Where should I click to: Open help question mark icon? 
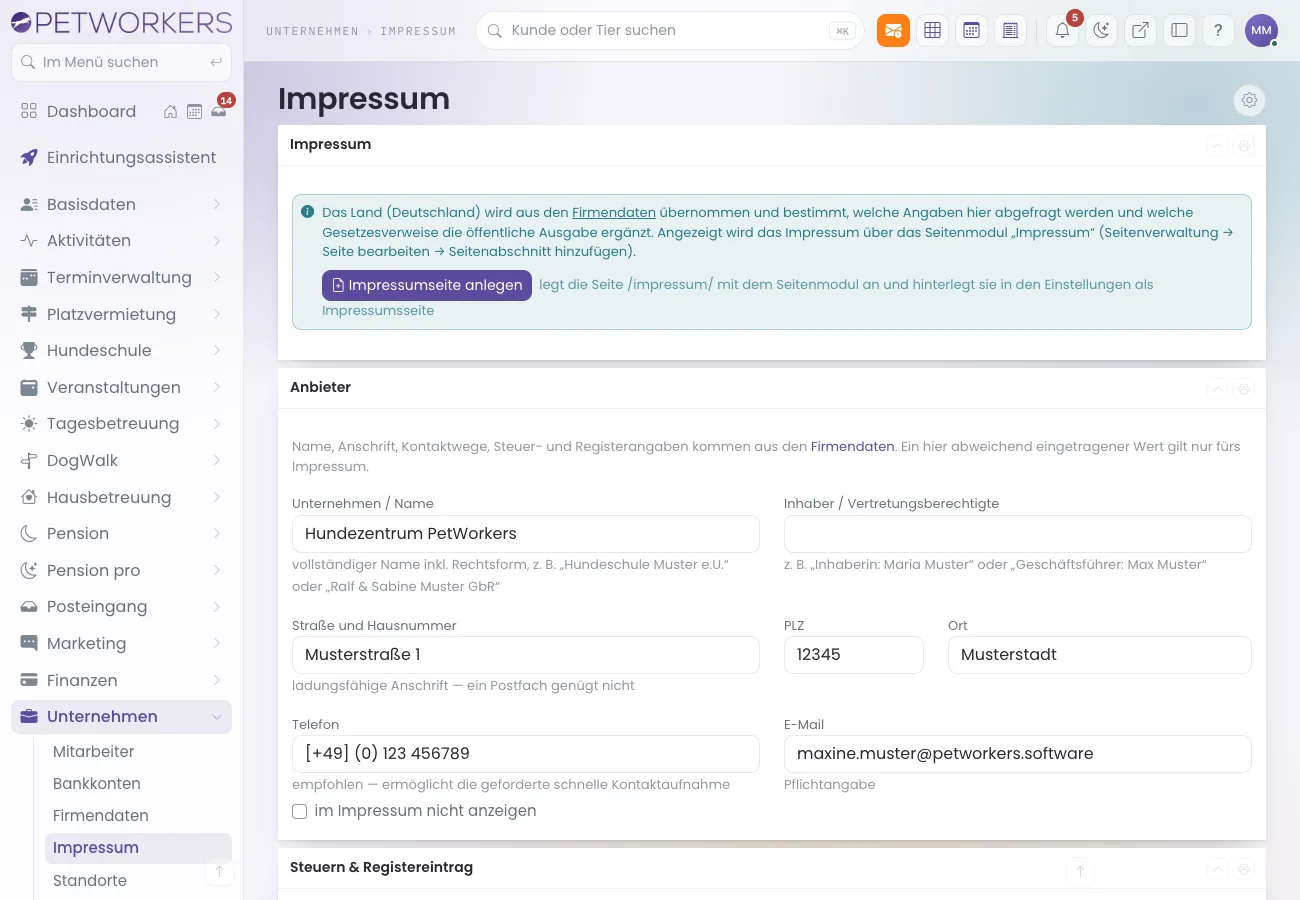point(1218,30)
